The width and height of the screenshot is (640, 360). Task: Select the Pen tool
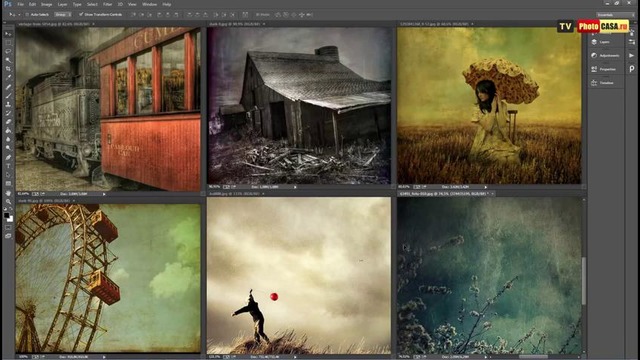pyautogui.click(x=8, y=157)
